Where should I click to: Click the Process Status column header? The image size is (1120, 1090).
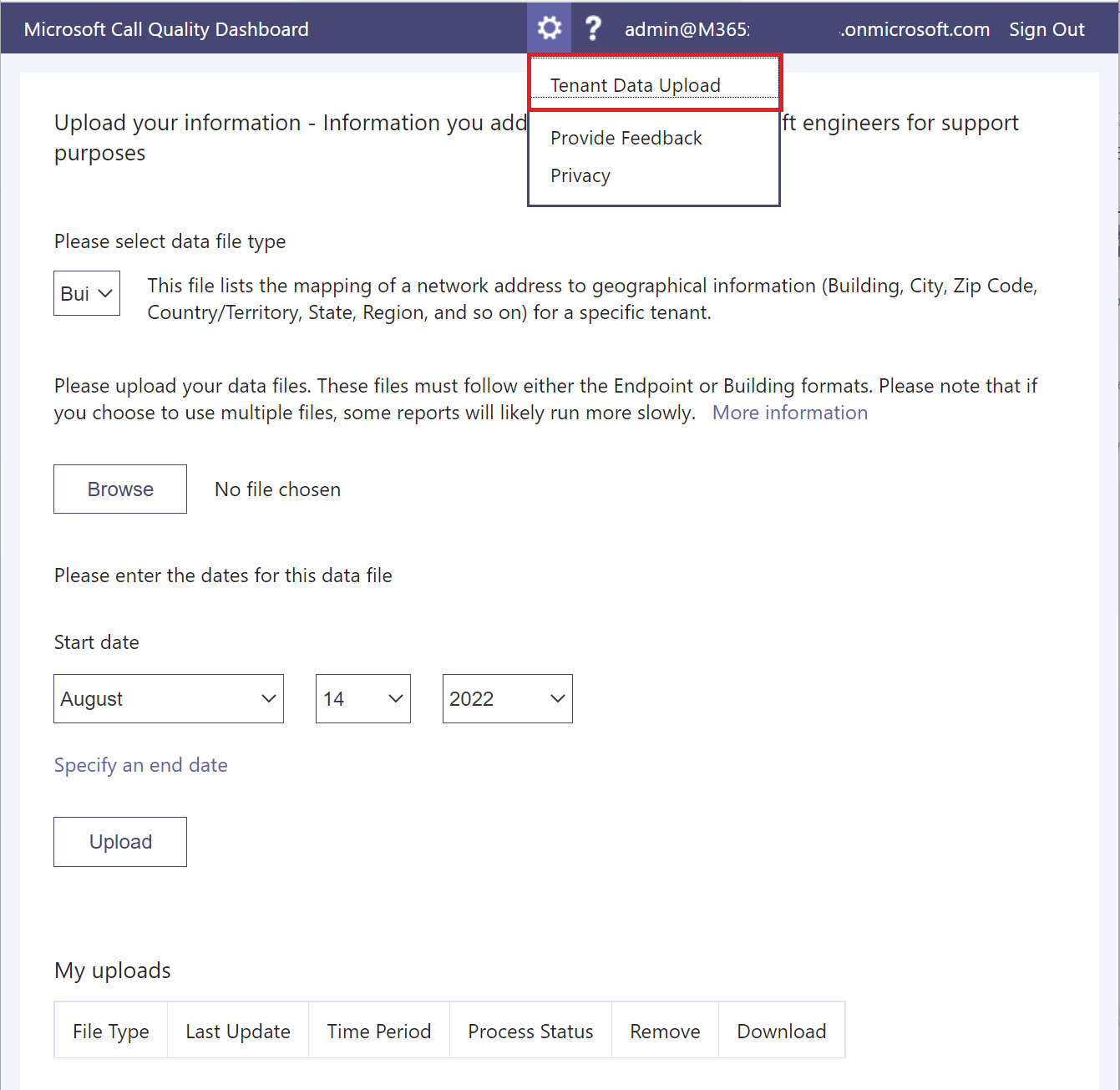(x=531, y=1032)
